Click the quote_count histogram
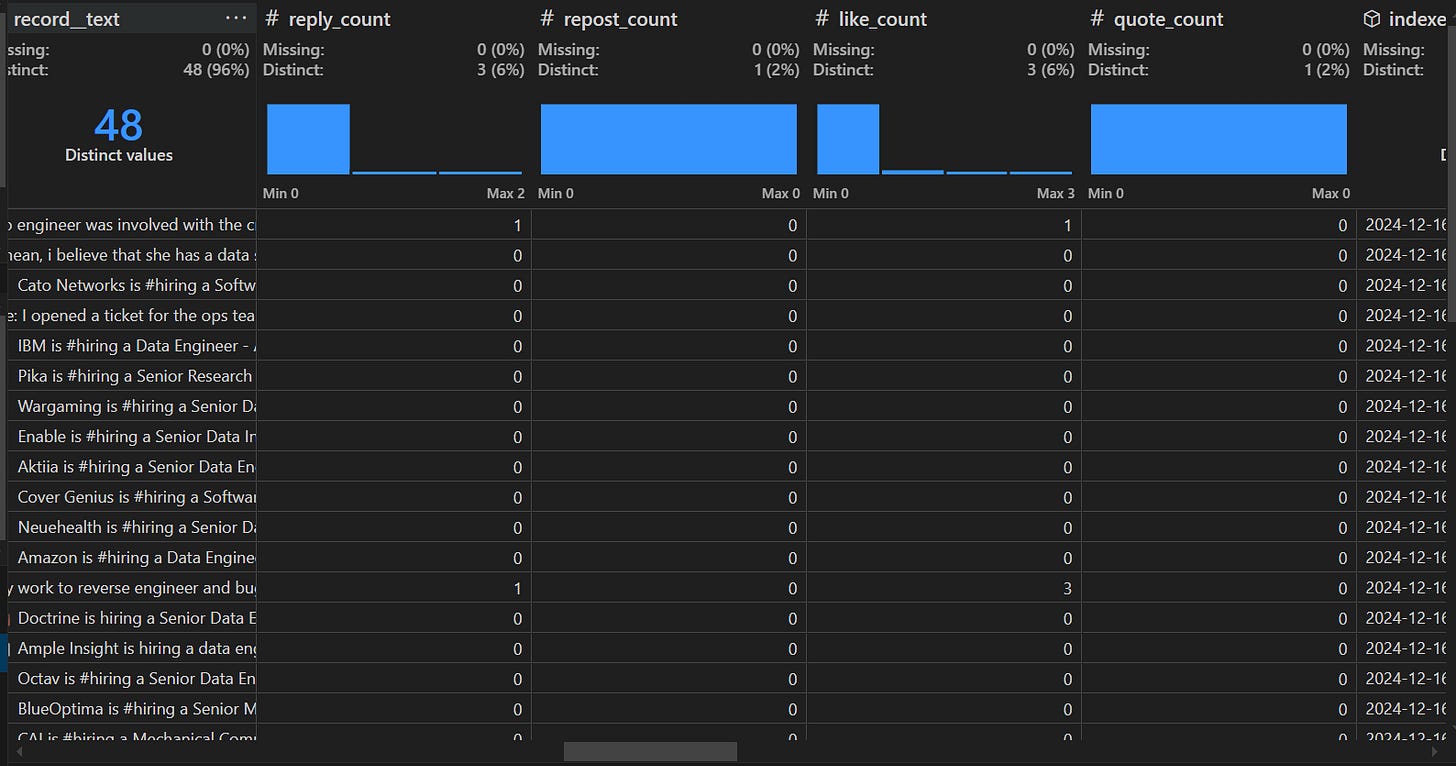The width and height of the screenshot is (1456, 766). [1218, 138]
